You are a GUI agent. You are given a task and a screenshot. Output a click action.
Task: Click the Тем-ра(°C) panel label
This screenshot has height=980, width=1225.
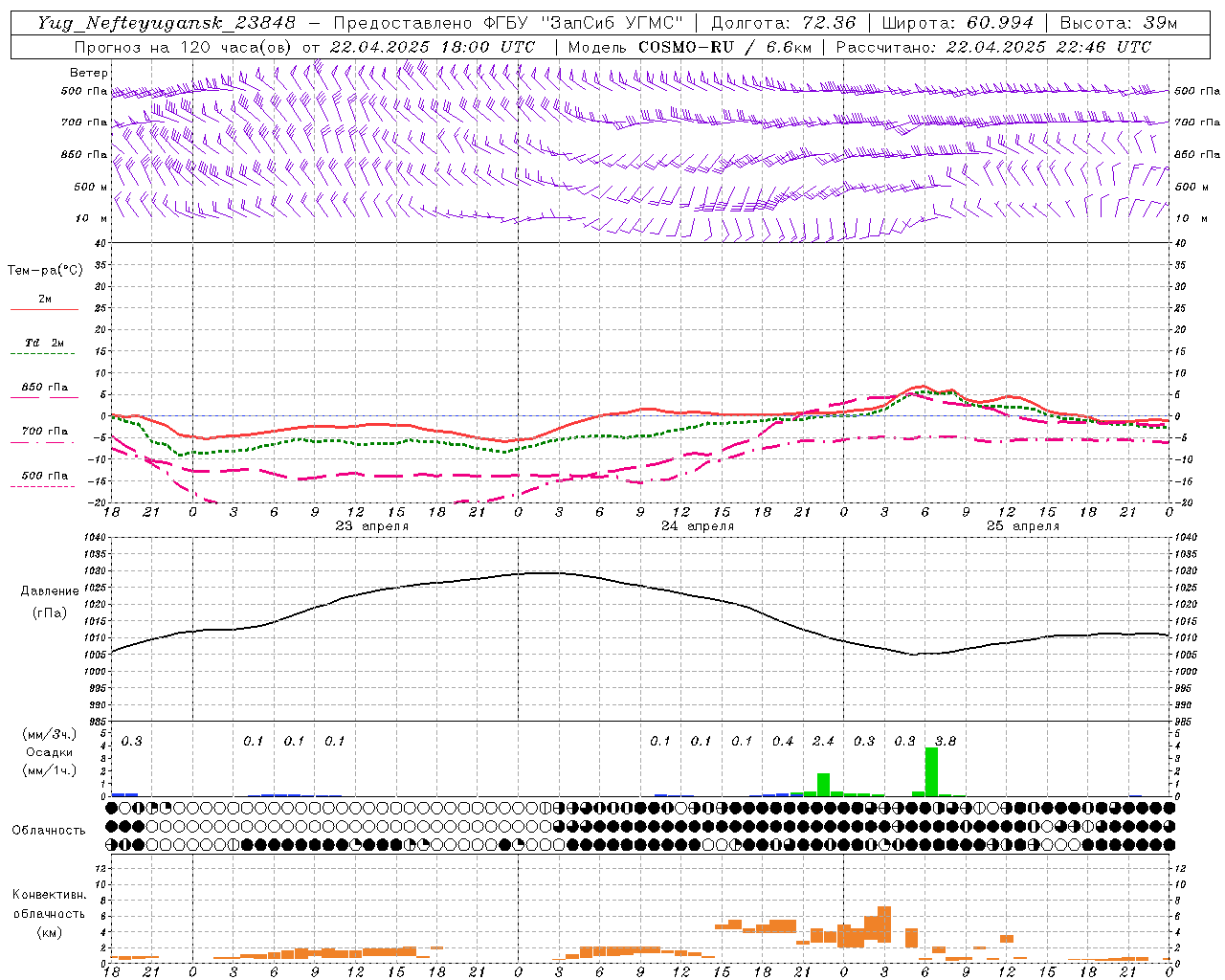45,271
